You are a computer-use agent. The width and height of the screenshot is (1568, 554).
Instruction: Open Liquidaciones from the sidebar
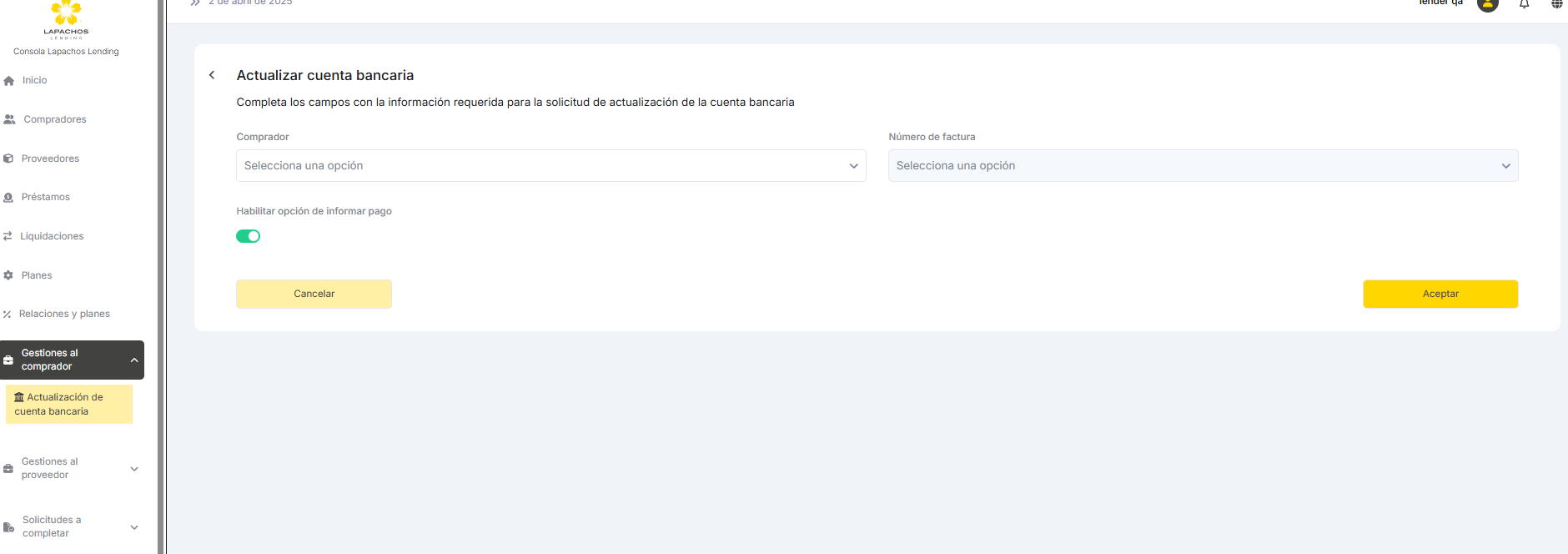pos(52,236)
